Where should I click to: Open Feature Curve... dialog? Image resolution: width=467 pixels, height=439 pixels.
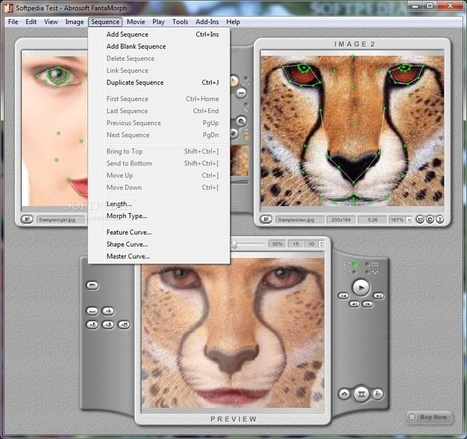click(159, 232)
